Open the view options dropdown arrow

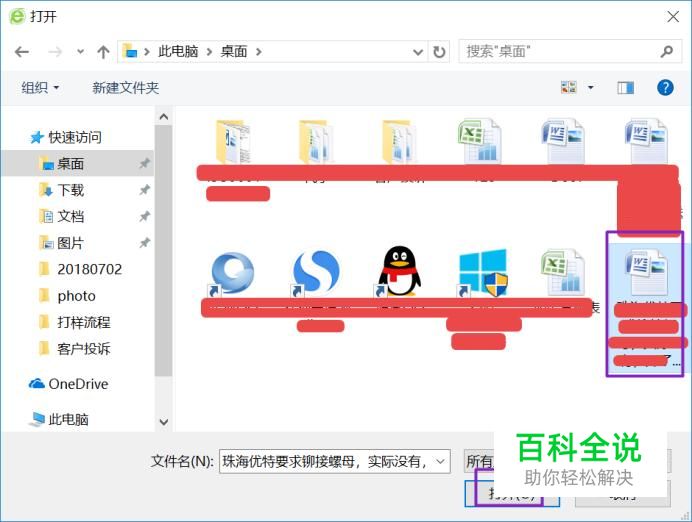click(590, 87)
